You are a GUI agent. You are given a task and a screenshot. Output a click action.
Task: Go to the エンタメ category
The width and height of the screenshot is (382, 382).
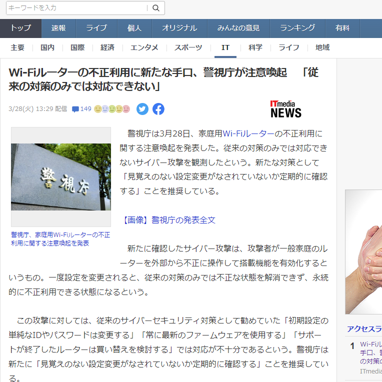click(144, 48)
